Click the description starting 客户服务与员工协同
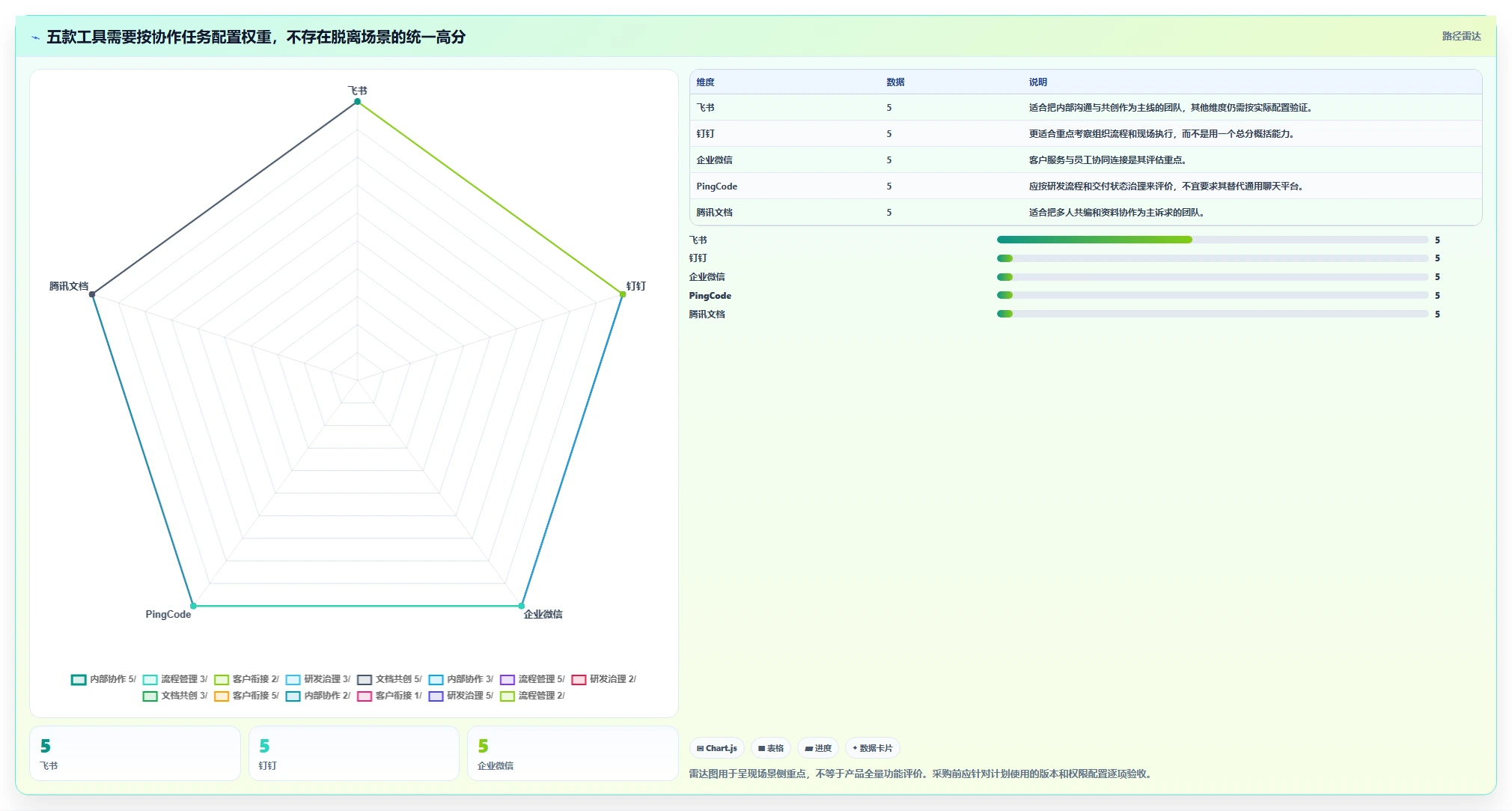Image resolution: width=1512 pixels, height=811 pixels. [1109, 160]
